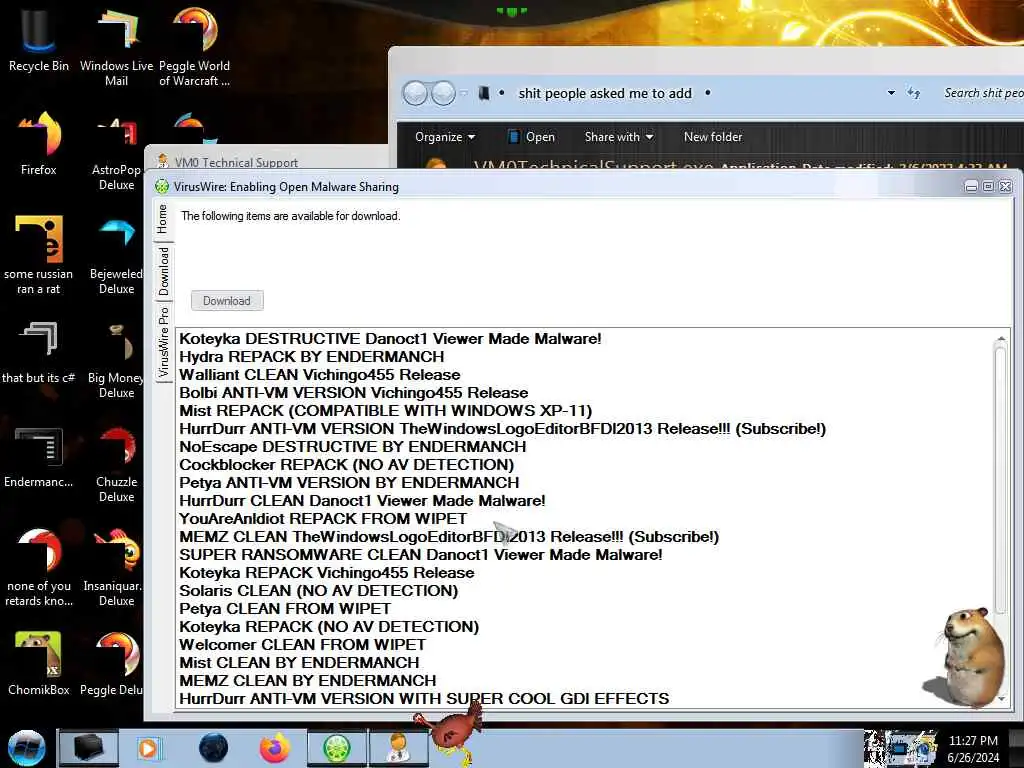Open the Recycle Bin desktop icon
The width and height of the screenshot is (1024, 768).
point(39,40)
